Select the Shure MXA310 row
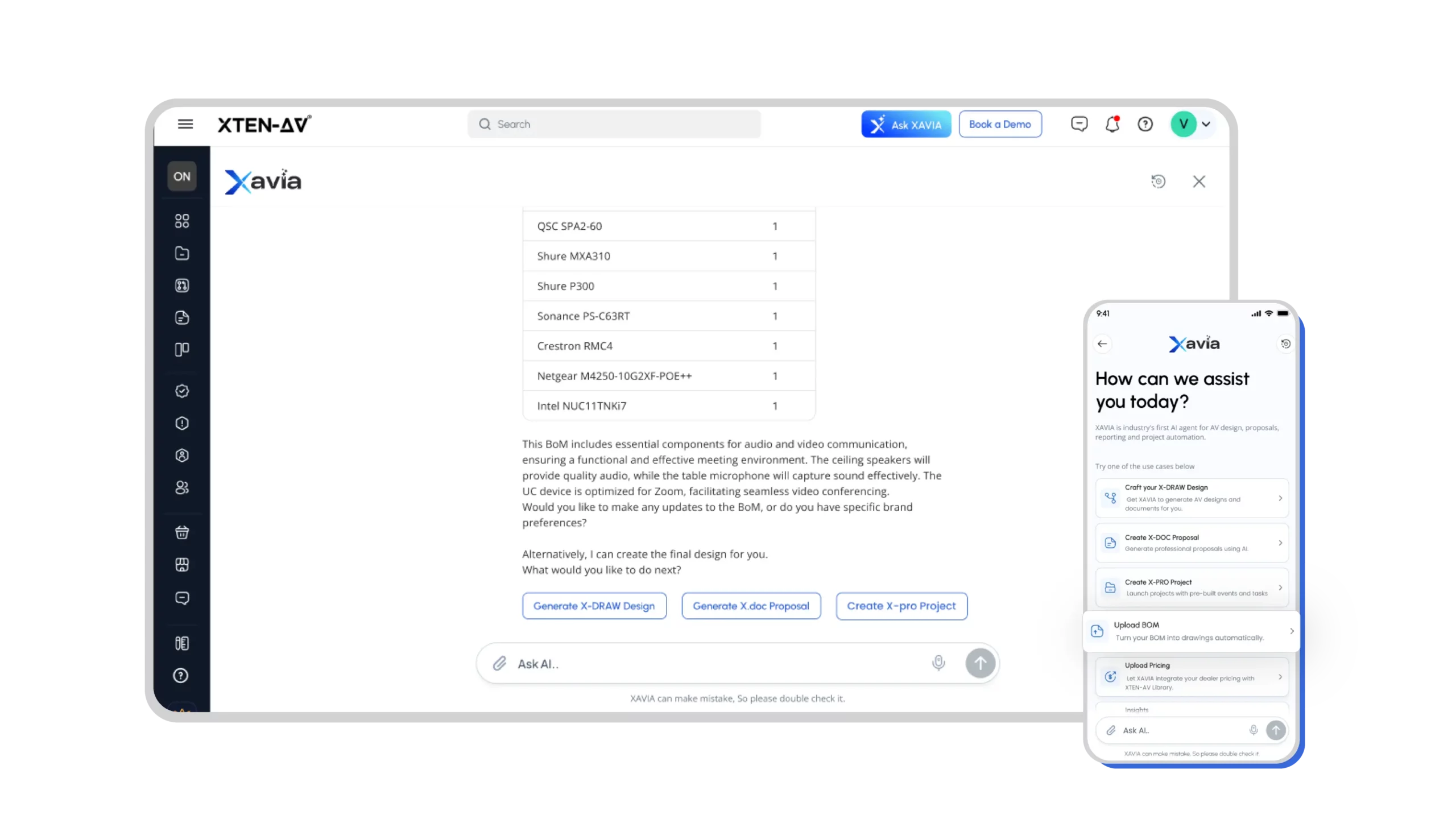This screenshot has width=1456, height=819. tap(668, 256)
